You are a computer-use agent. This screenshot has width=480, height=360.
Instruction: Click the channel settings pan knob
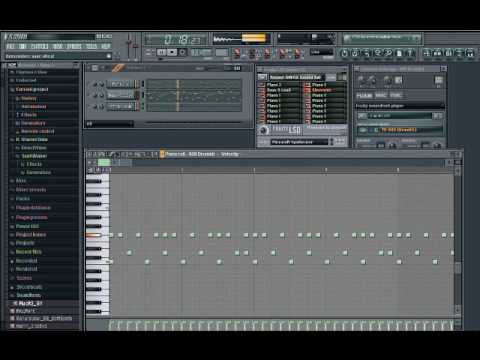point(361,80)
